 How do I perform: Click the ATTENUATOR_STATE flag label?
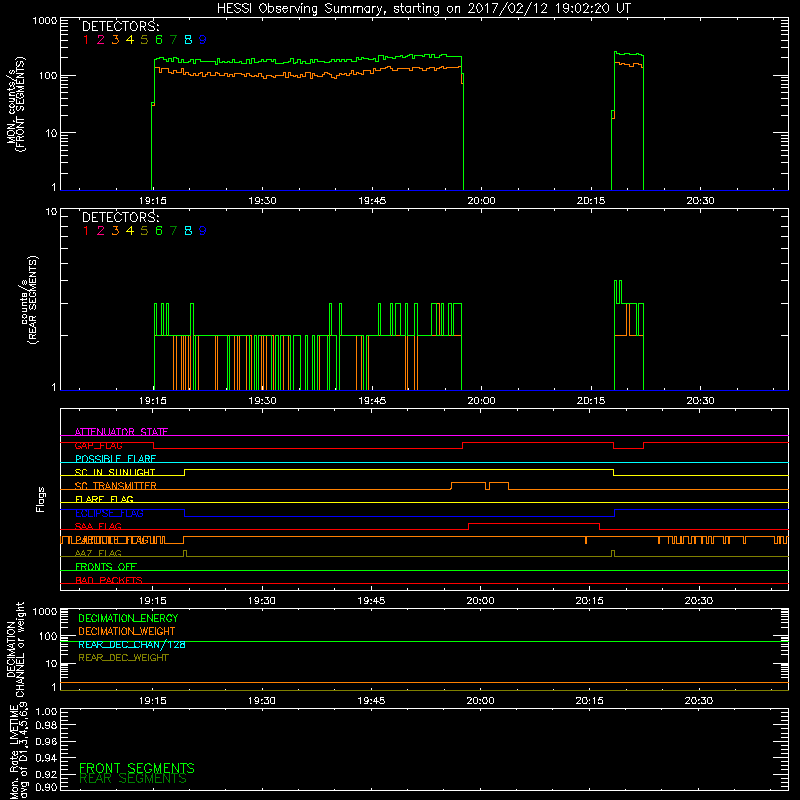pos(121,432)
